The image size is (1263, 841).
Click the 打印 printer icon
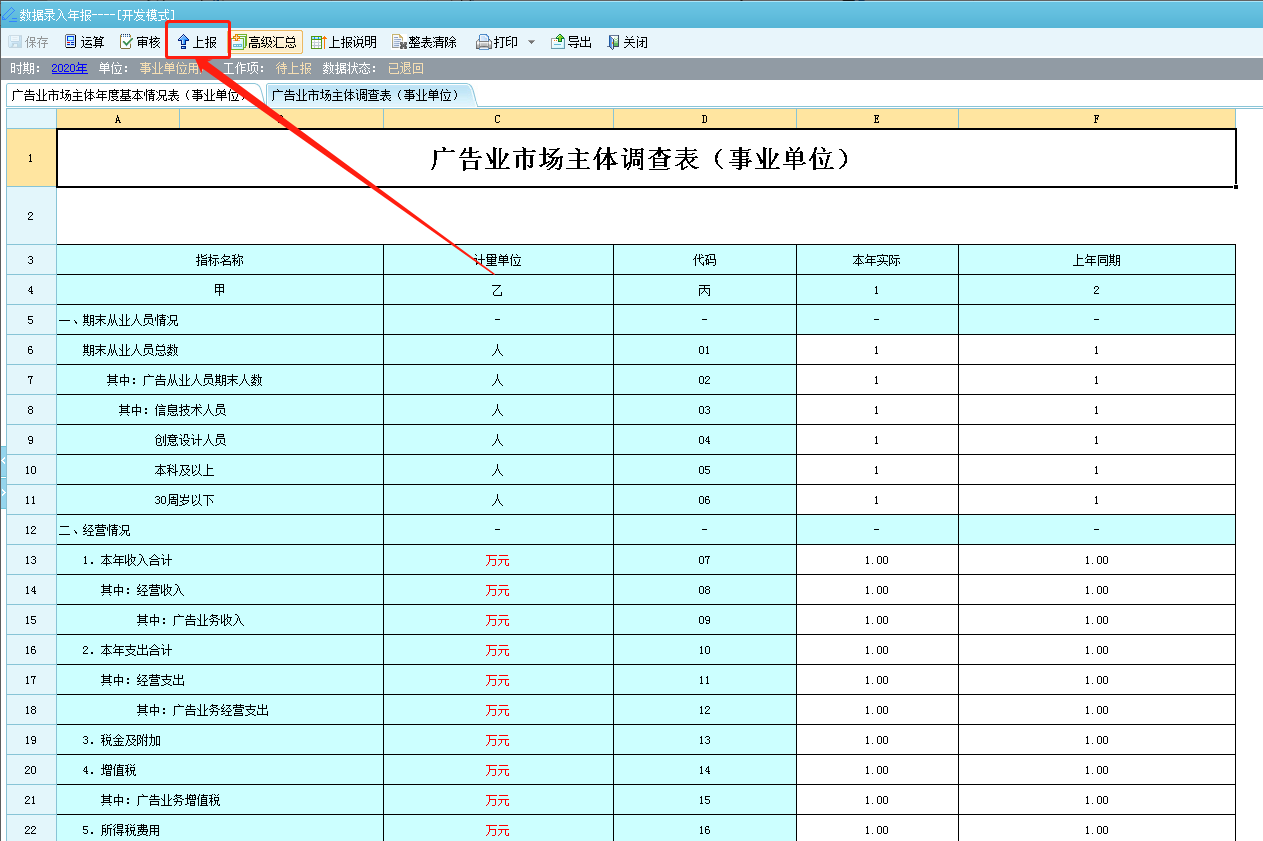[x=484, y=42]
